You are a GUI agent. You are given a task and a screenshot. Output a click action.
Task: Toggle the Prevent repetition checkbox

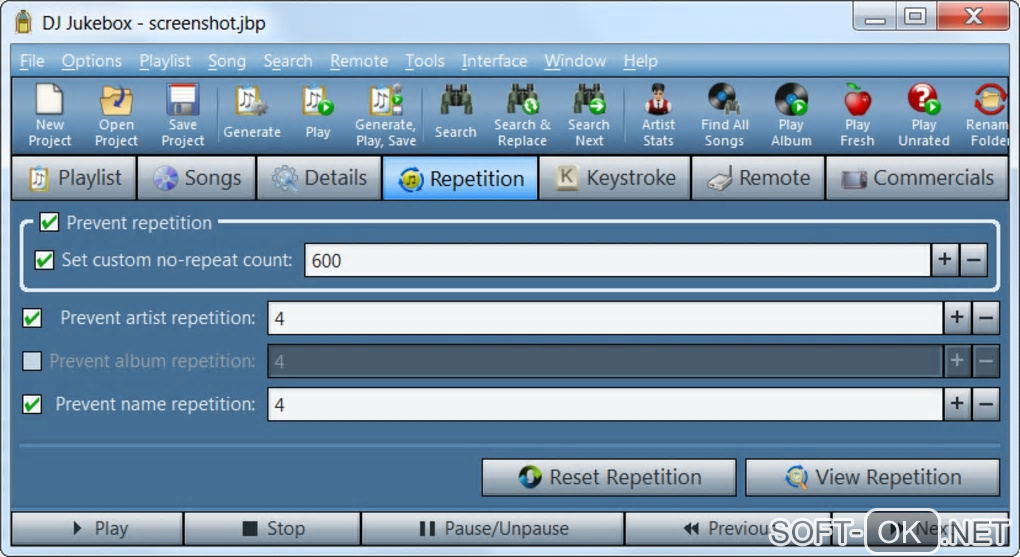click(49, 223)
